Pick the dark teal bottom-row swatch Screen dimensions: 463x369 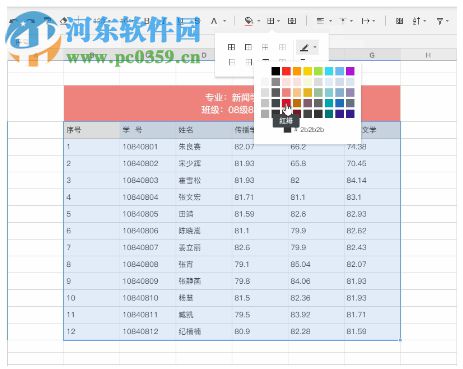[x=329, y=114]
